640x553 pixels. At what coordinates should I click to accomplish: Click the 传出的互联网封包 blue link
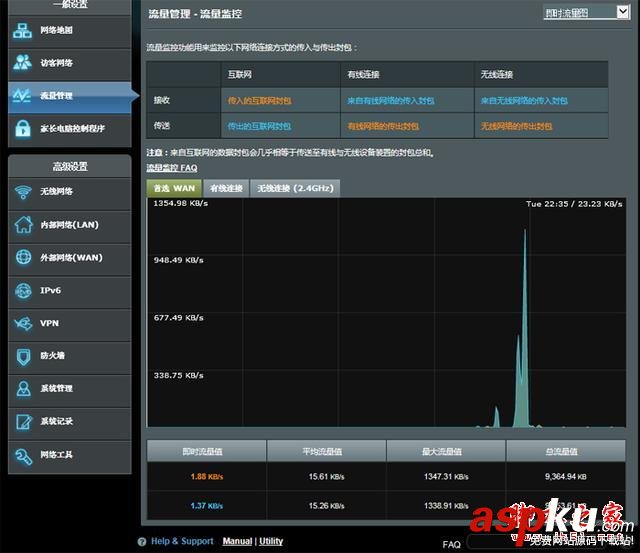point(260,126)
